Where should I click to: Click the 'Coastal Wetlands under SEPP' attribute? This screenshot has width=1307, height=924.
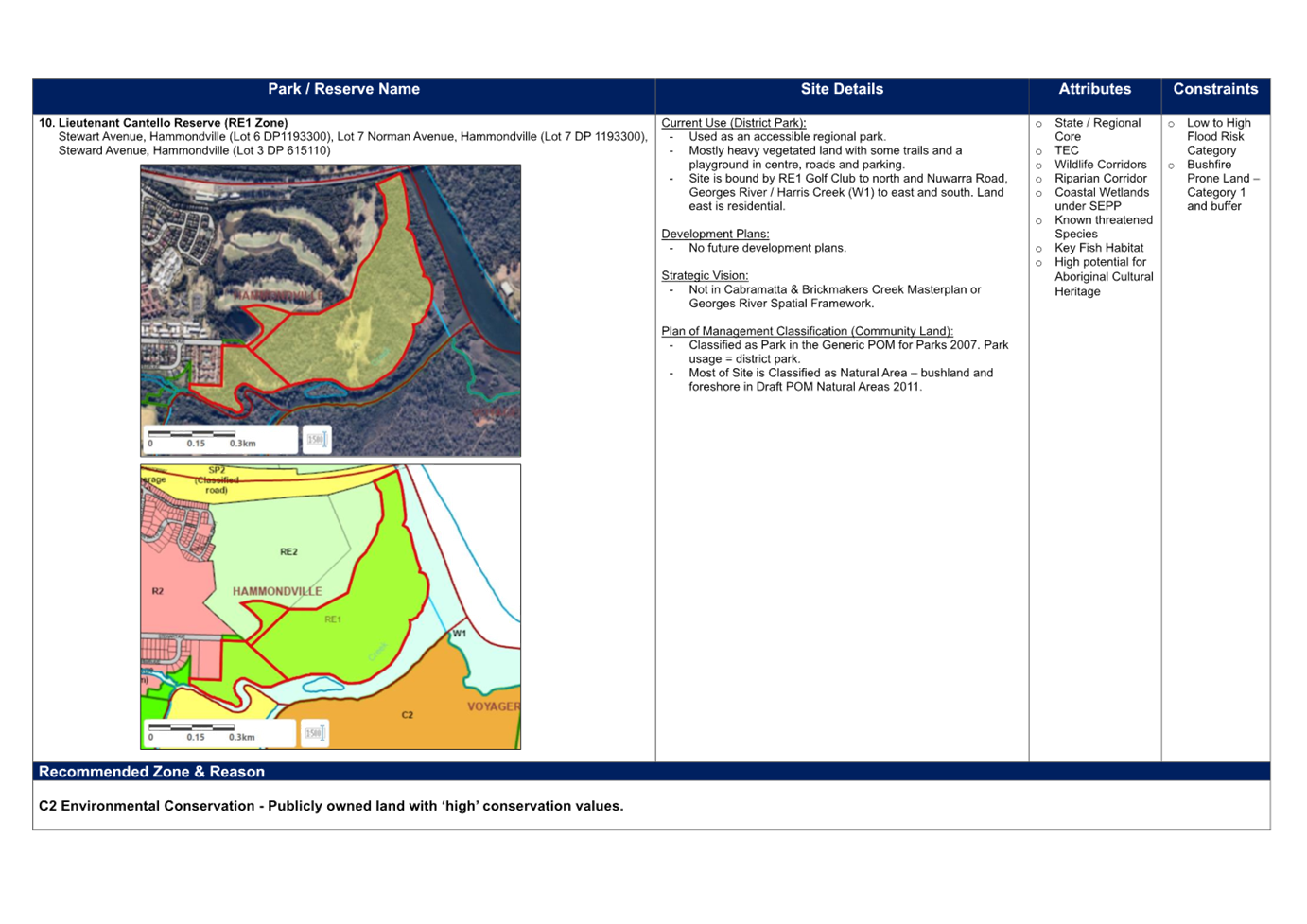click(1102, 199)
